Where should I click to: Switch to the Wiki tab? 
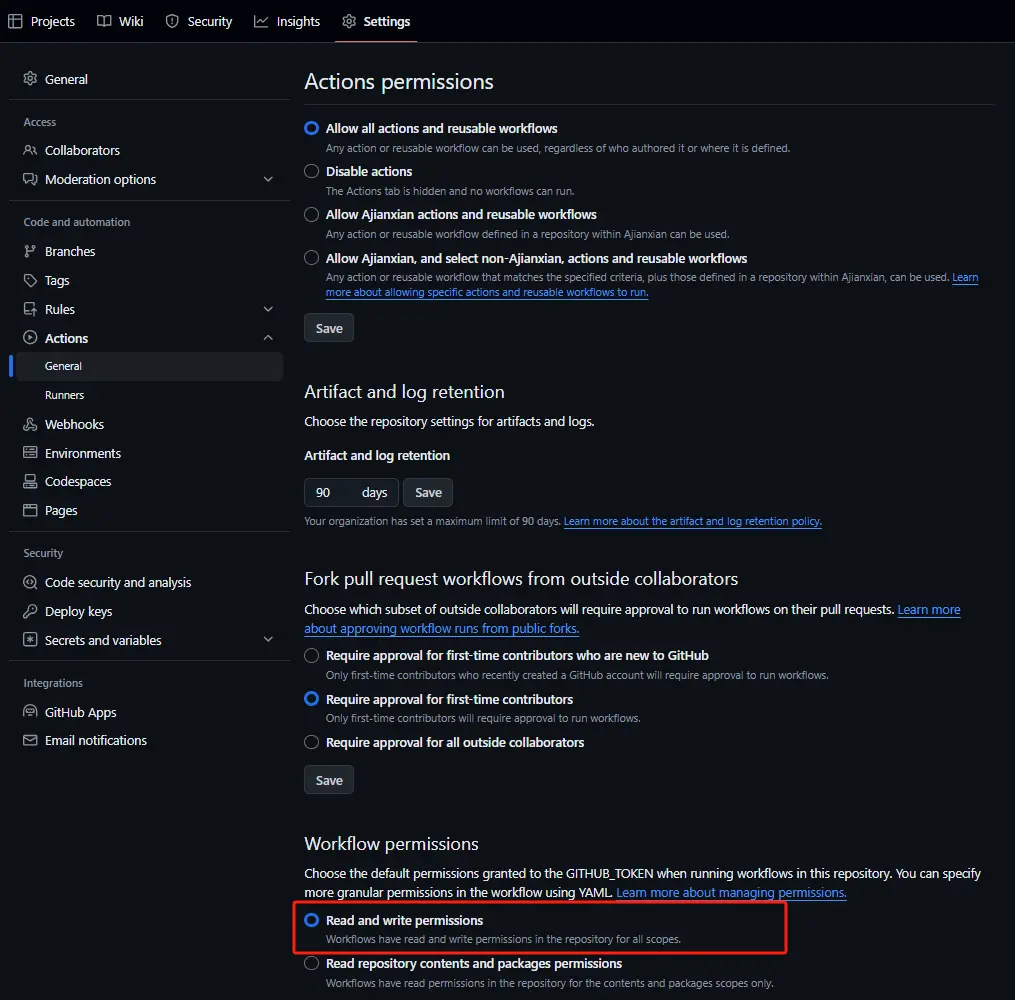pos(120,21)
